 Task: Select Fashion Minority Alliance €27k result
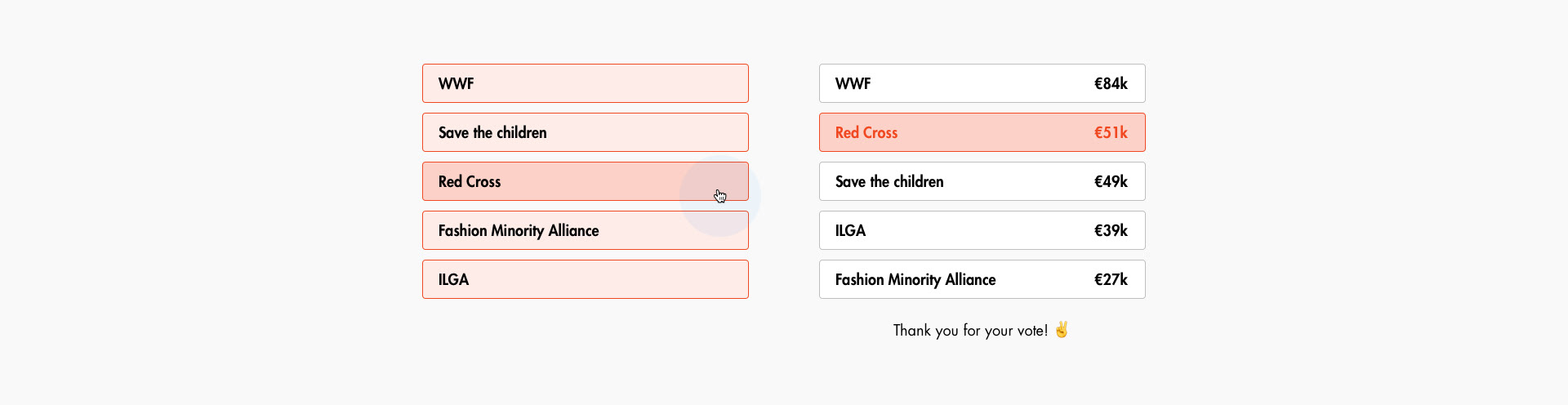[982, 279]
